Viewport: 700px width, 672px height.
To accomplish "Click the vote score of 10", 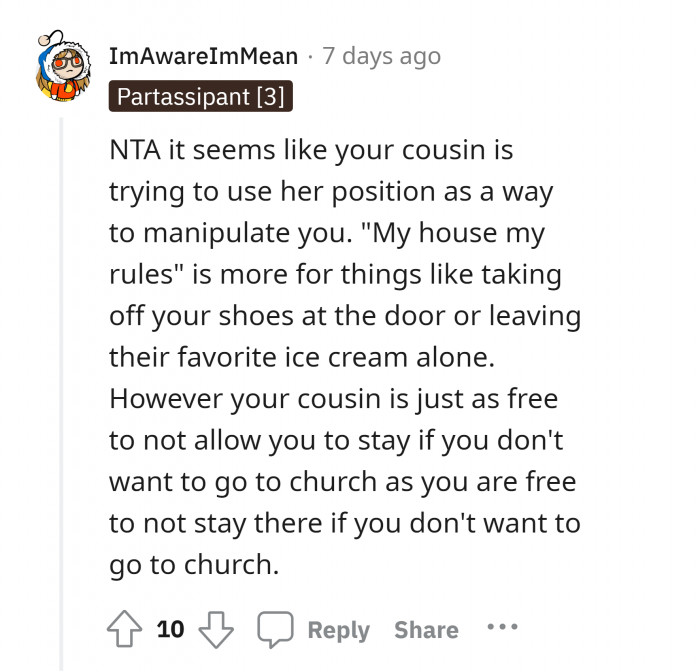I will [171, 629].
